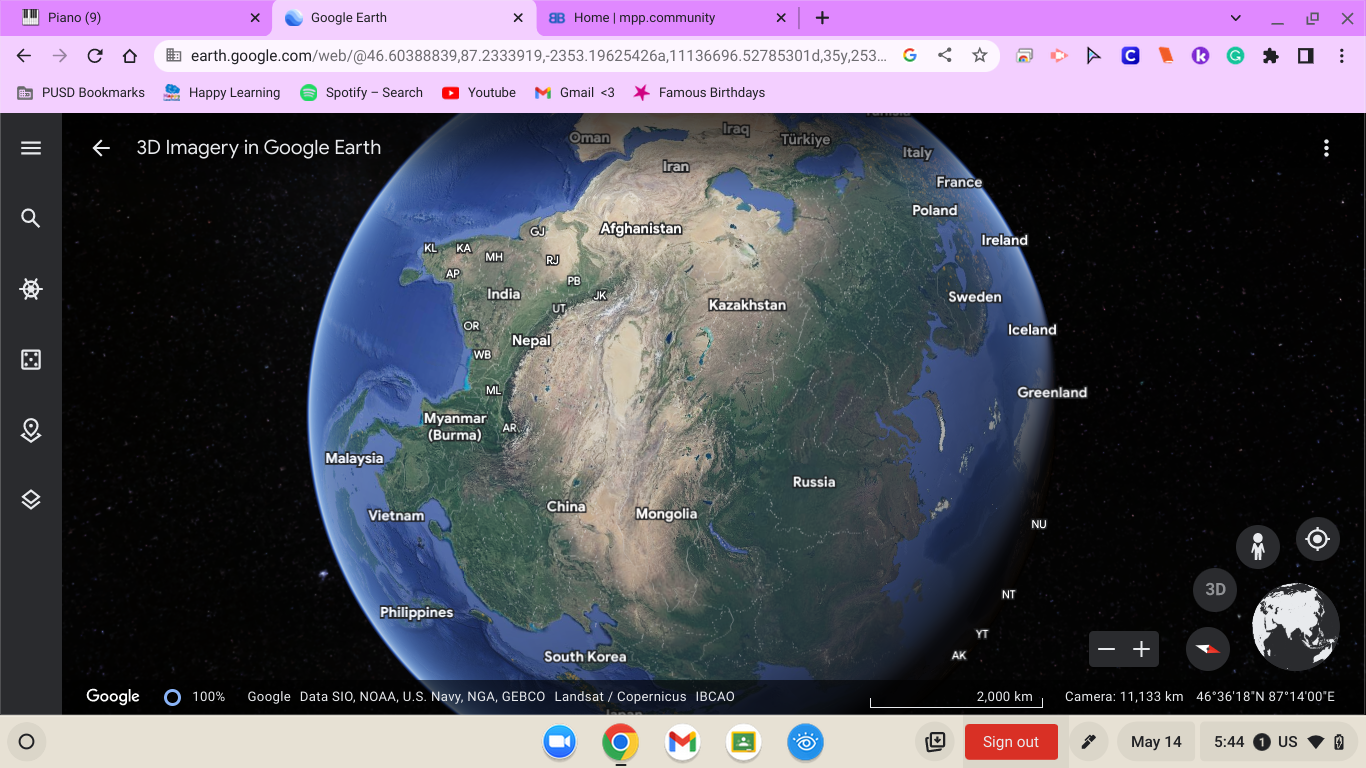This screenshot has height=768, width=1366.
Task: Switch to the Piano (9) tab
Action: [x=136, y=18]
